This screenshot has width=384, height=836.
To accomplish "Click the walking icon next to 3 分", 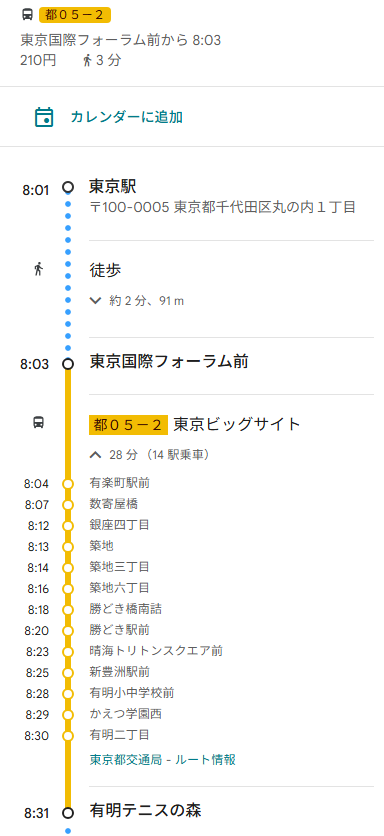I will point(87,61).
